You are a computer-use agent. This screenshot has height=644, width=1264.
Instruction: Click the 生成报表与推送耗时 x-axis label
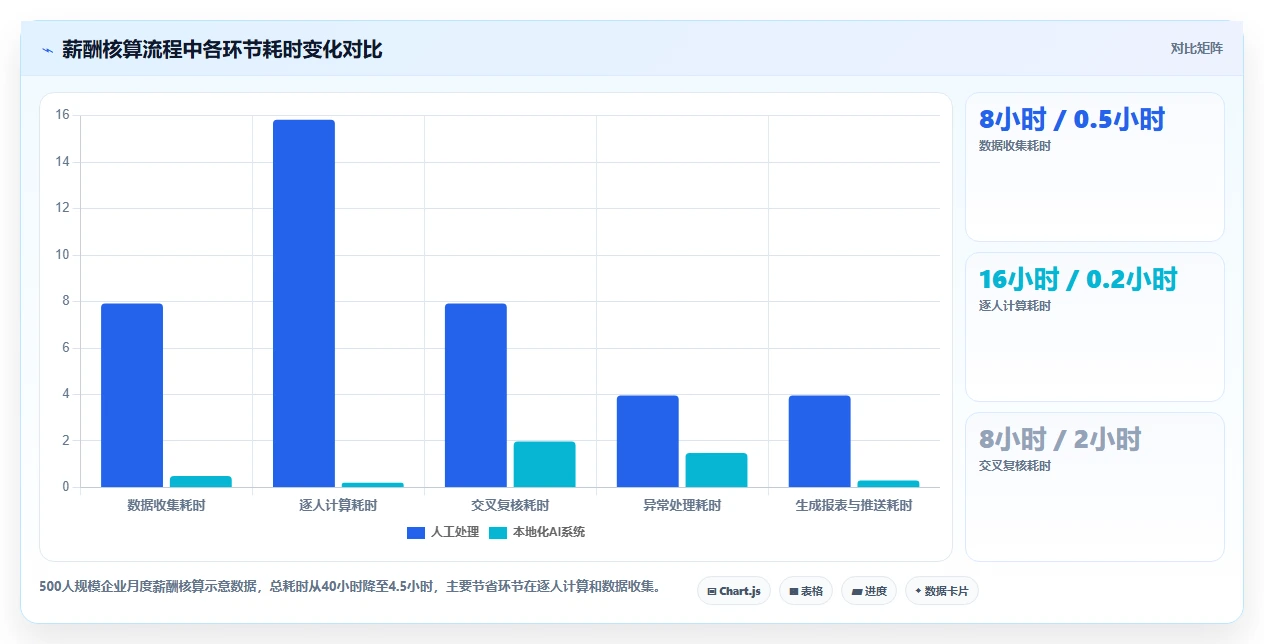854,505
